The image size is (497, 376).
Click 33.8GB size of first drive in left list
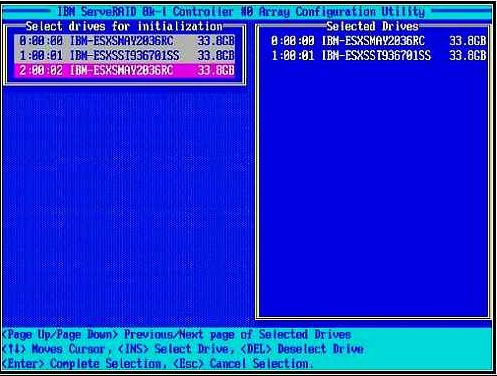click(x=216, y=41)
